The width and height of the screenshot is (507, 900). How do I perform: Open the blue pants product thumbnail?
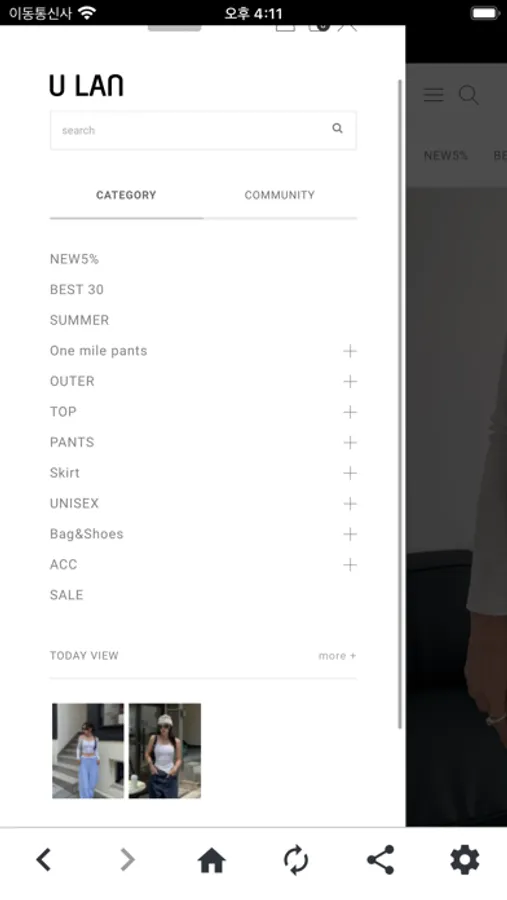click(88, 750)
